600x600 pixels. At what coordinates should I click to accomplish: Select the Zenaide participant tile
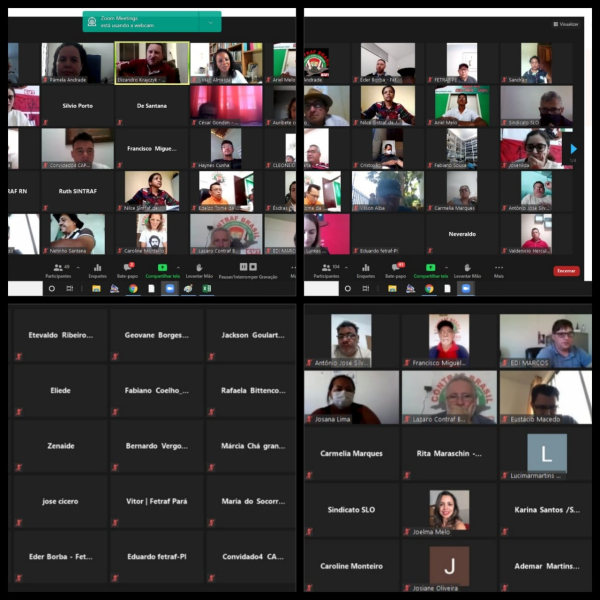[60, 446]
